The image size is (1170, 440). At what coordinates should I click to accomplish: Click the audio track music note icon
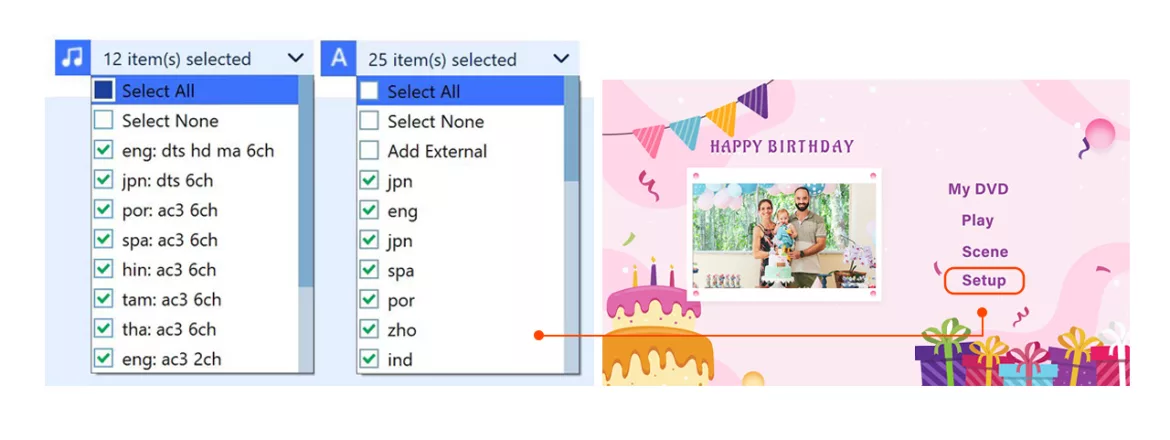click(72, 58)
